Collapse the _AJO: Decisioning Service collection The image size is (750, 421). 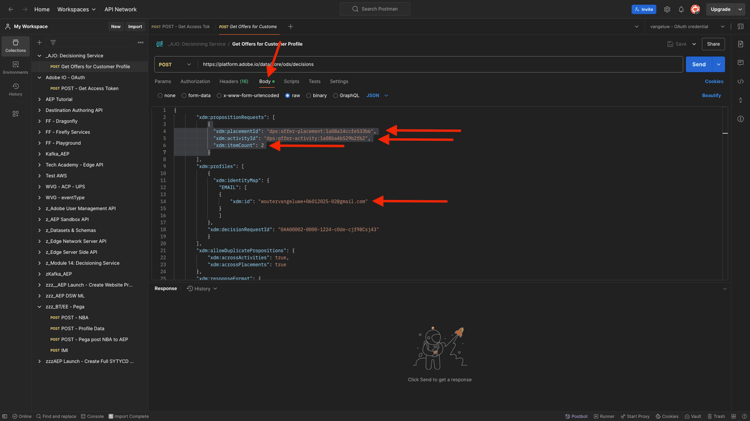pos(40,56)
